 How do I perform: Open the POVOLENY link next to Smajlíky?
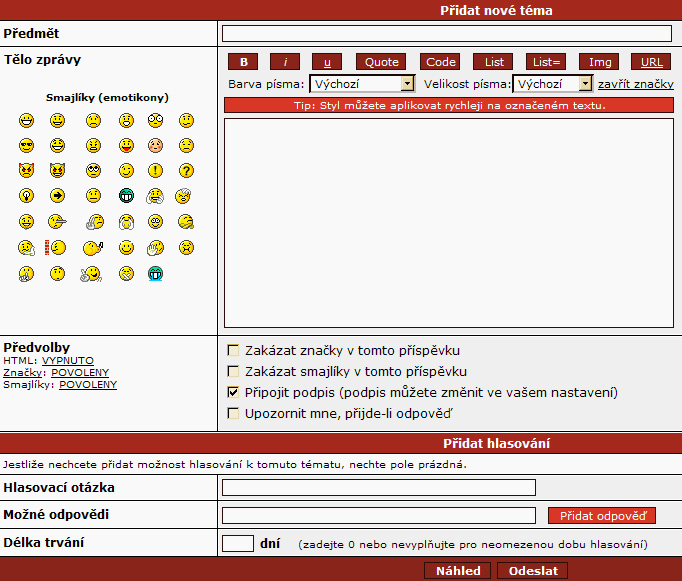coord(88,385)
